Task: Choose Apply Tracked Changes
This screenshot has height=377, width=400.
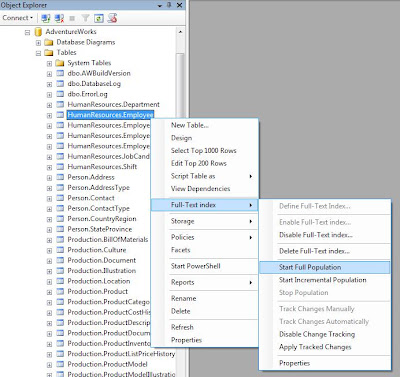Action: (325, 347)
